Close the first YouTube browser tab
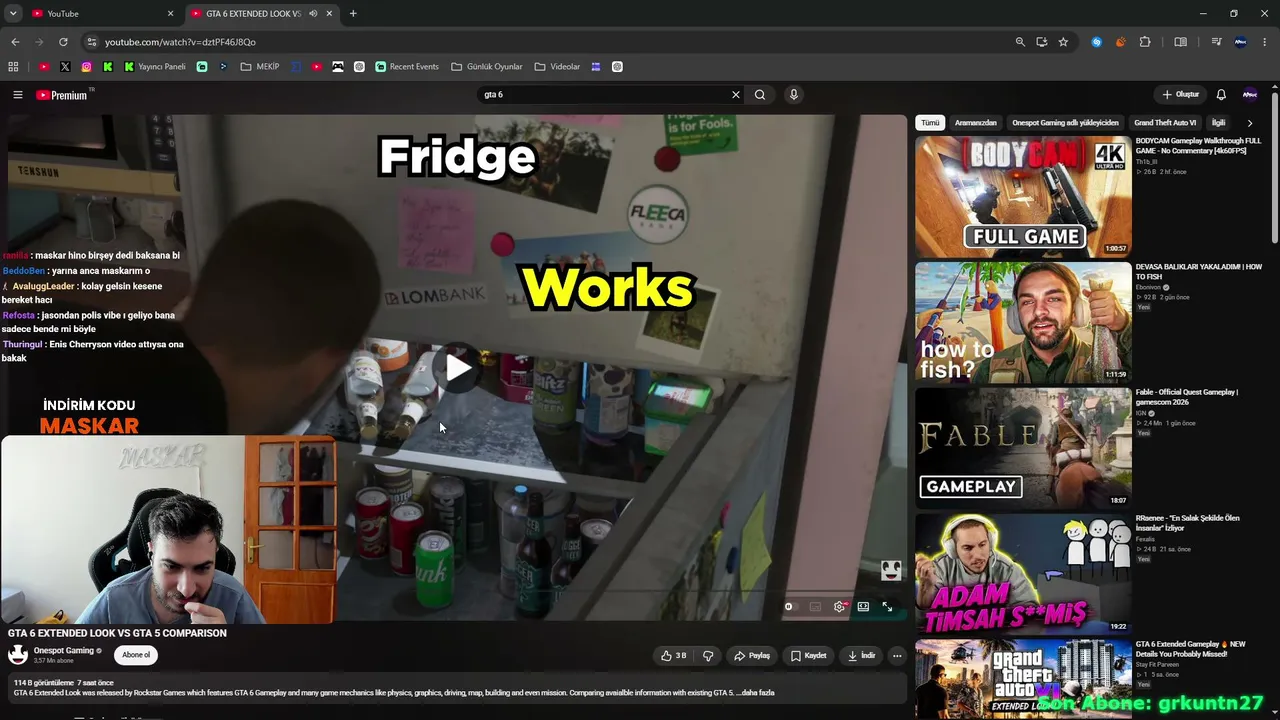This screenshot has width=1280, height=720. [170, 14]
